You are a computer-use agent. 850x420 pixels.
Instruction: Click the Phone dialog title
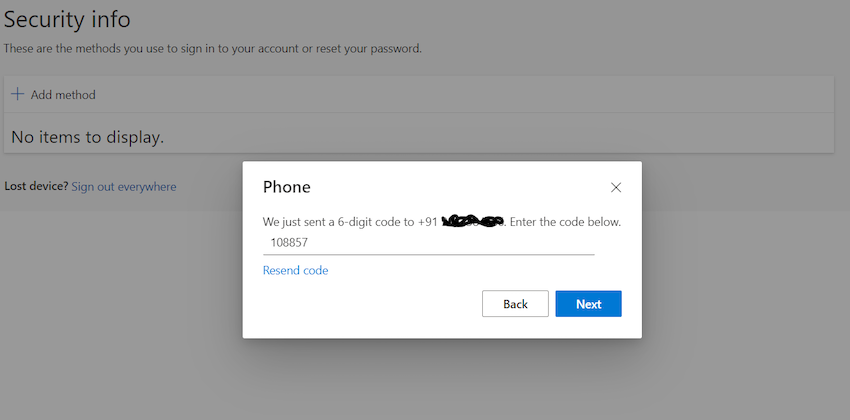coord(286,187)
